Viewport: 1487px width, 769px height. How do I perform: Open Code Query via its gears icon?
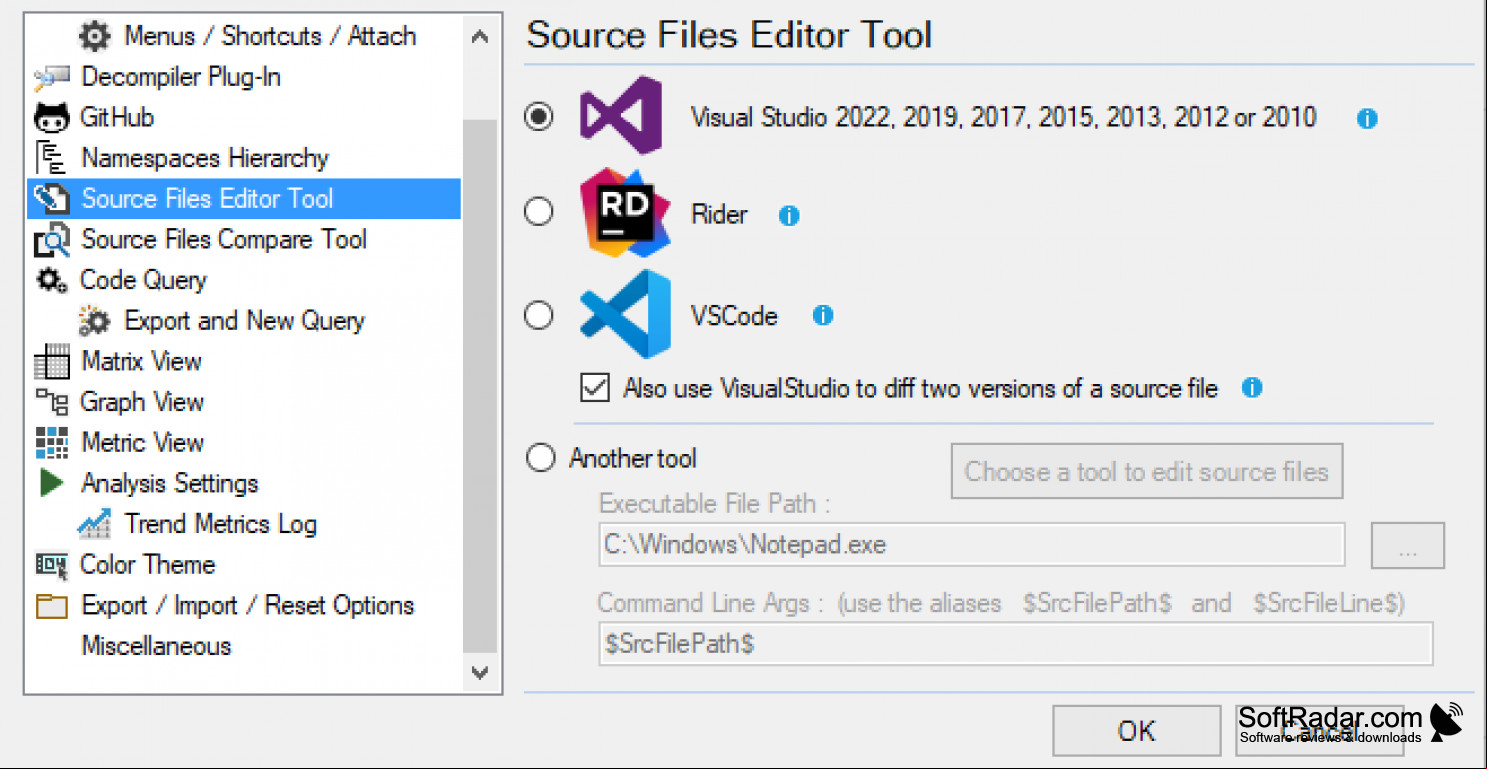tap(51, 280)
